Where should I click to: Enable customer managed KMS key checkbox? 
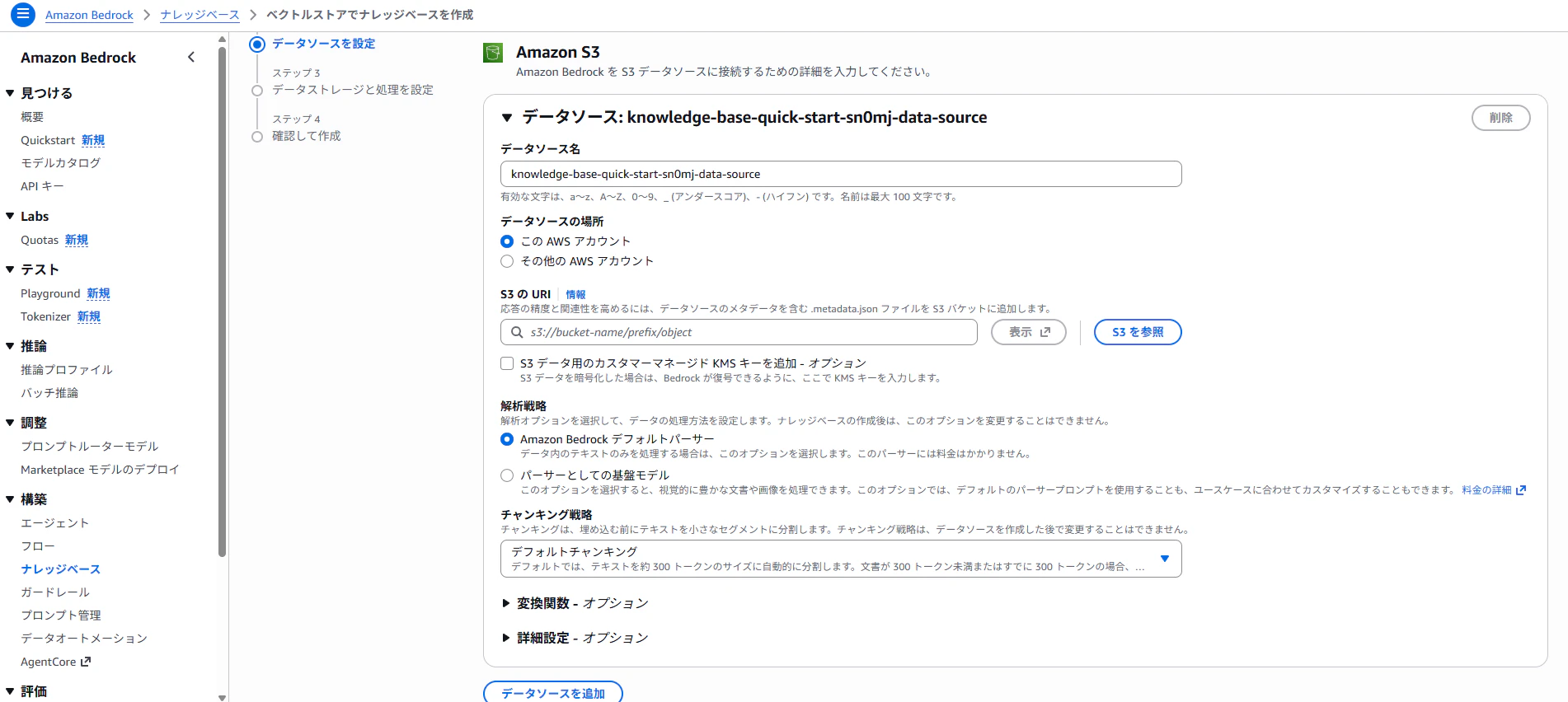pyautogui.click(x=507, y=363)
